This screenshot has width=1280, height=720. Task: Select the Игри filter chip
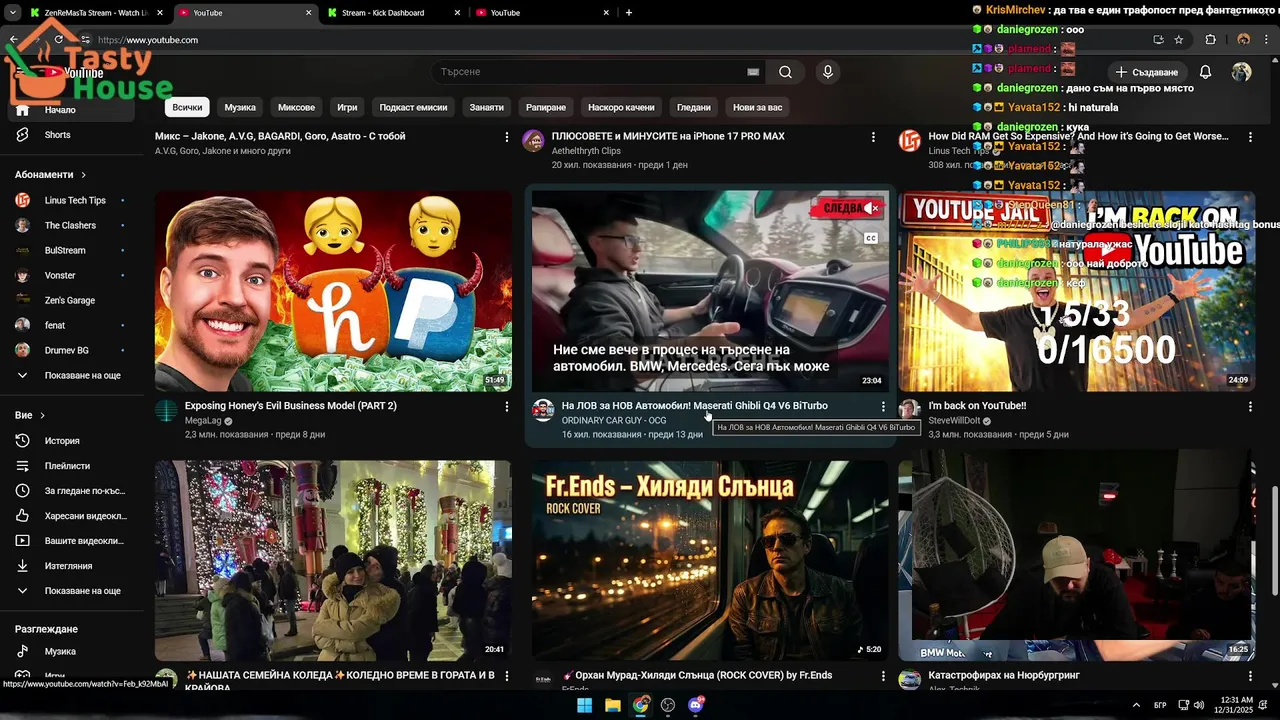(347, 107)
